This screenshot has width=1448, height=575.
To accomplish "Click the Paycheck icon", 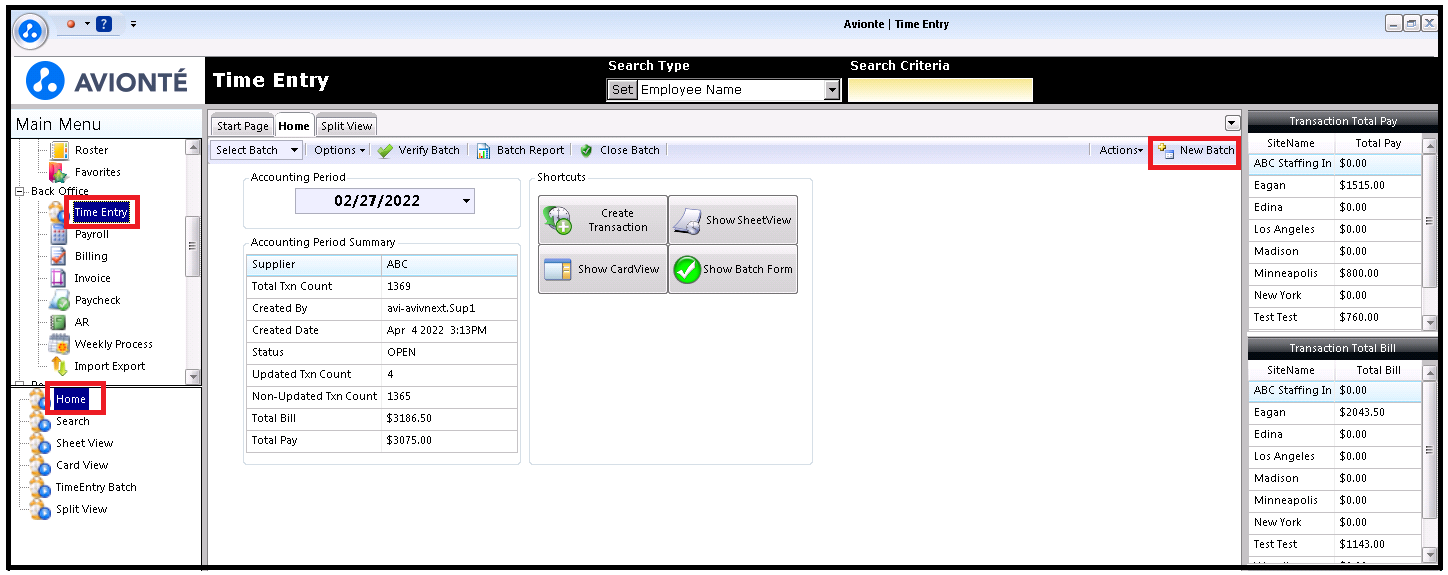I will (58, 301).
